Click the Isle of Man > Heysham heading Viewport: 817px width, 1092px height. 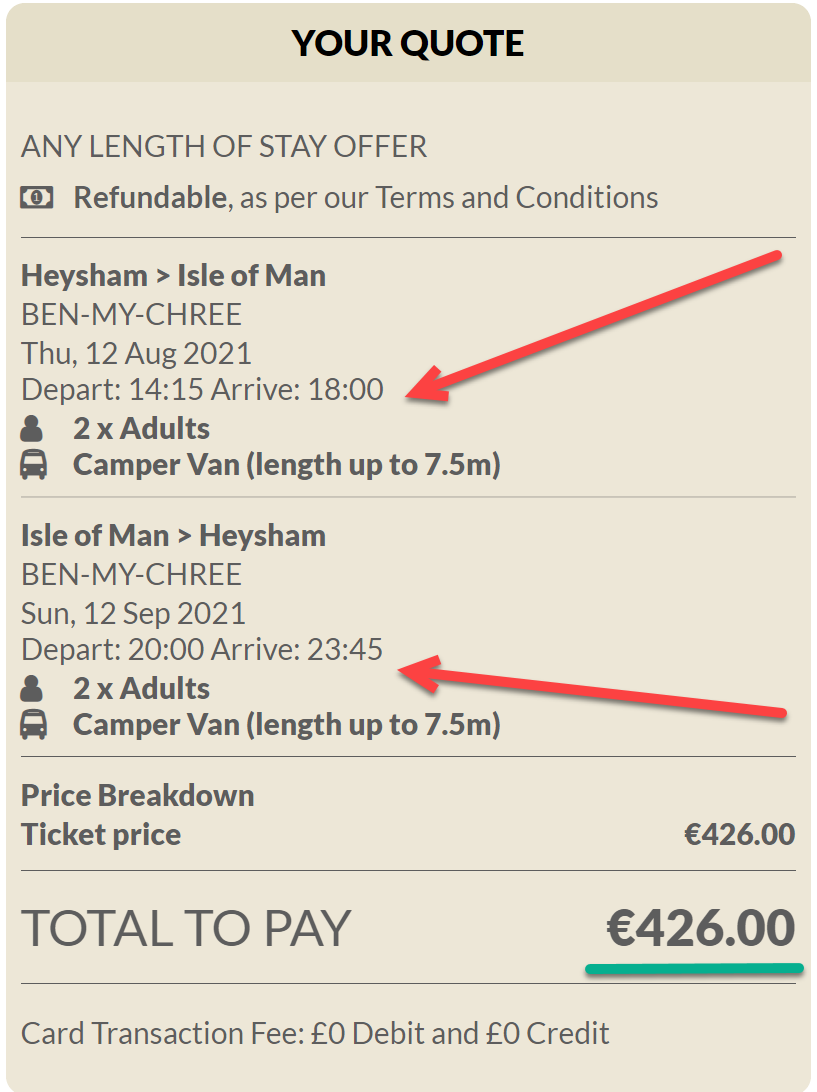[x=173, y=535]
